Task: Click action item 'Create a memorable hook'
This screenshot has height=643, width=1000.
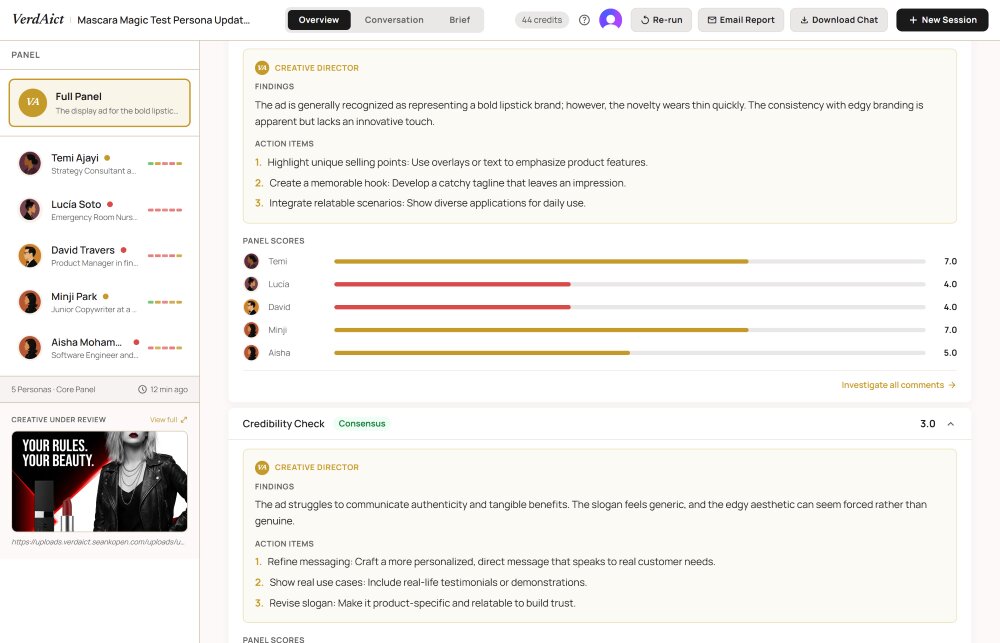Action: (440, 182)
